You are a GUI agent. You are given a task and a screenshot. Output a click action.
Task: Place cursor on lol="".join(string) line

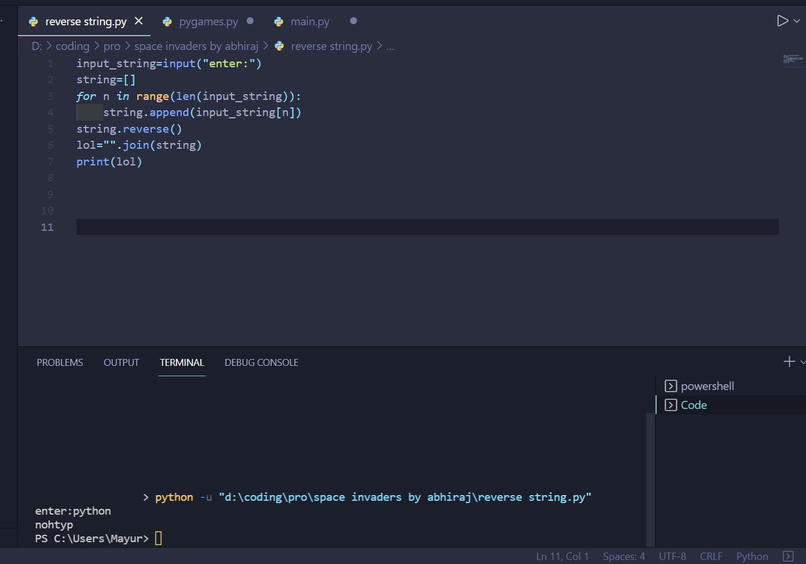pyautogui.click(x=139, y=145)
